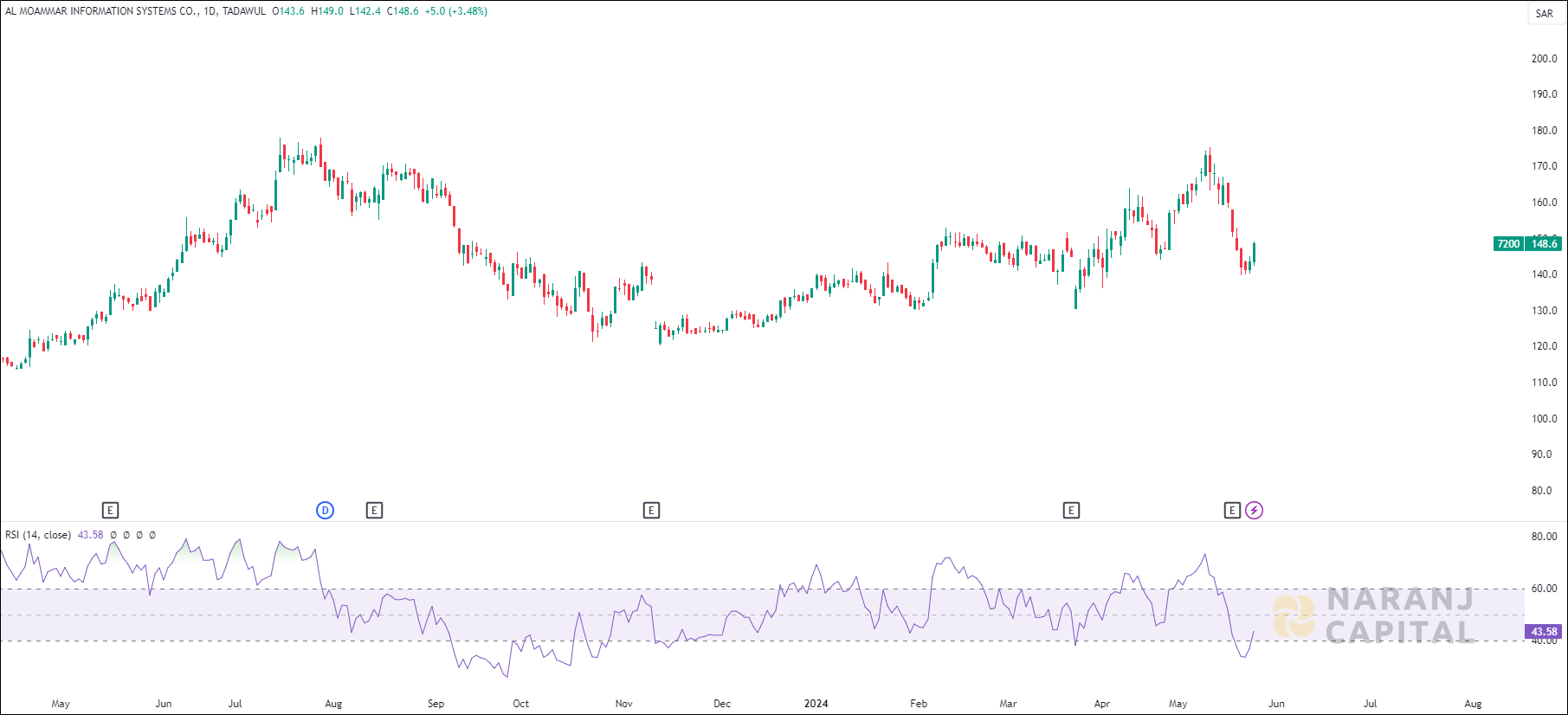Click the +5.0 (+3.48%) change value
The width and height of the screenshot is (1568, 715).
pyautogui.click(x=456, y=11)
